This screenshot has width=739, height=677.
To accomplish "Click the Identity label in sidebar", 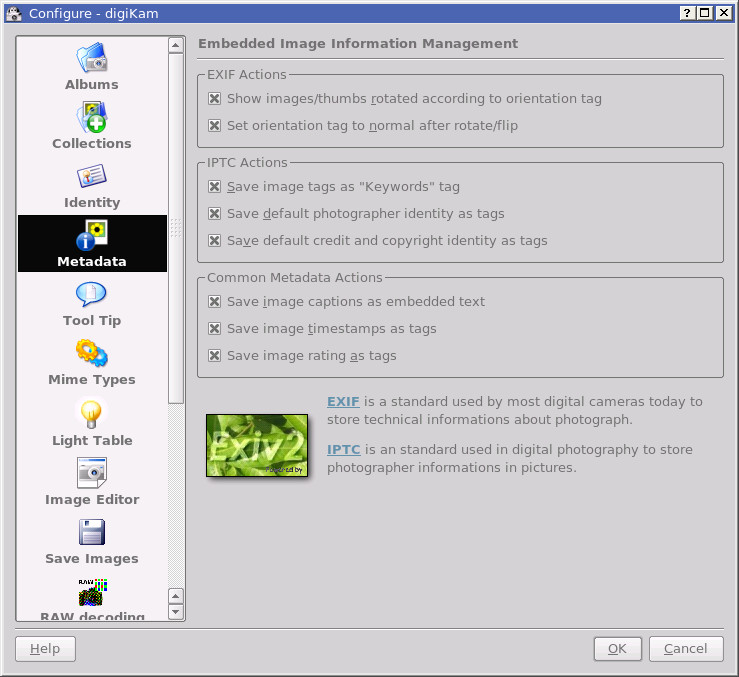I will (x=92, y=203).
